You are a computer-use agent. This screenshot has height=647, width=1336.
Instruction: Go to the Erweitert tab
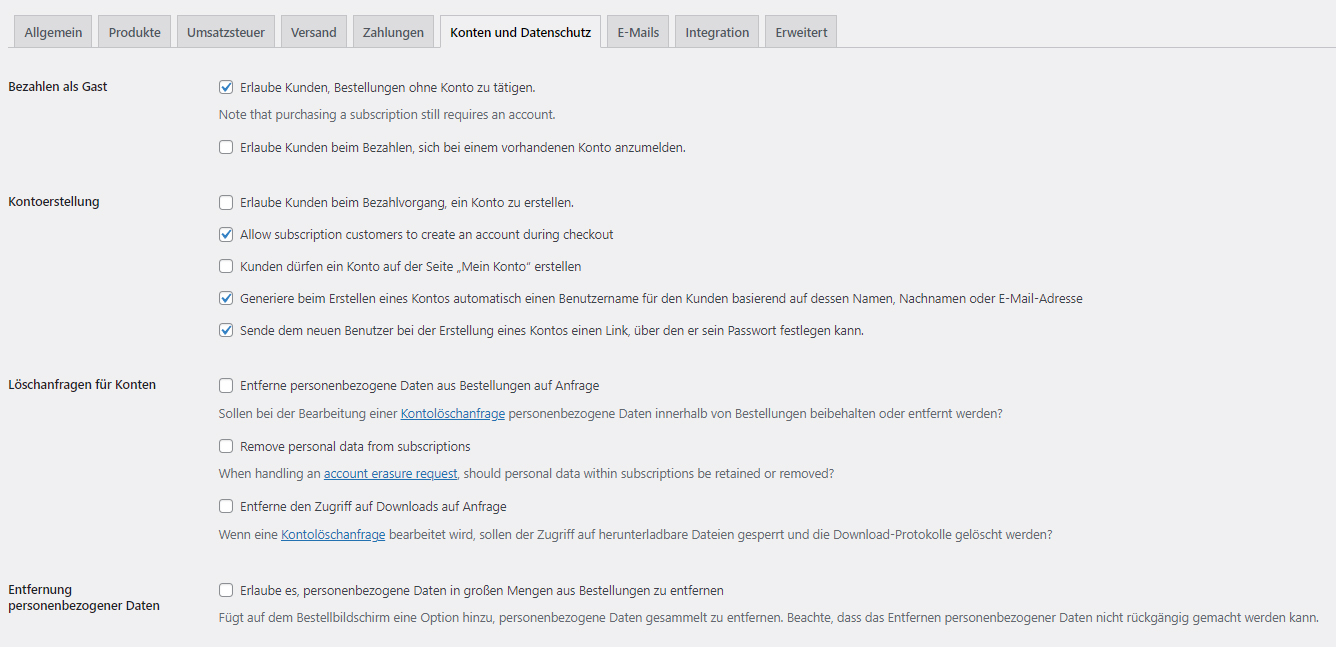pos(801,32)
